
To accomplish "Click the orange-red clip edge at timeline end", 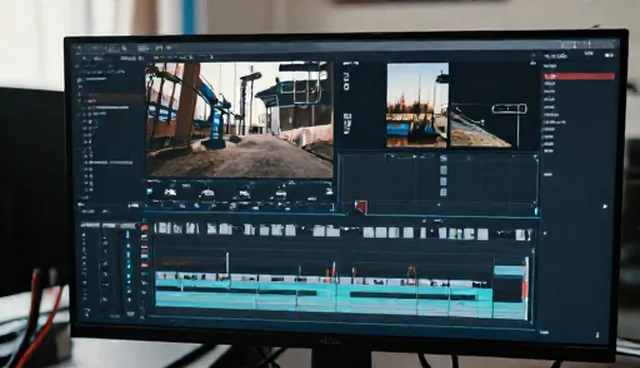I will click(x=525, y=288).
